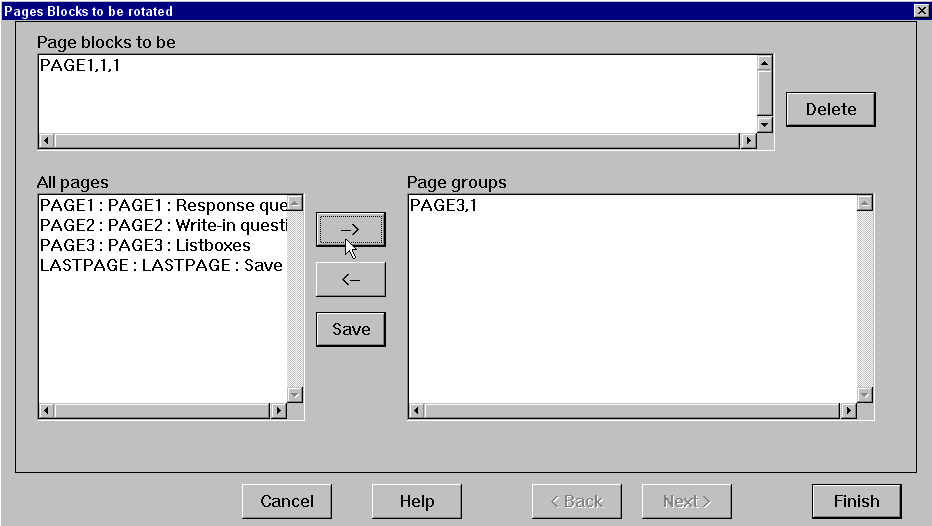Select LASTPAGE Save row

click(163, 266)
